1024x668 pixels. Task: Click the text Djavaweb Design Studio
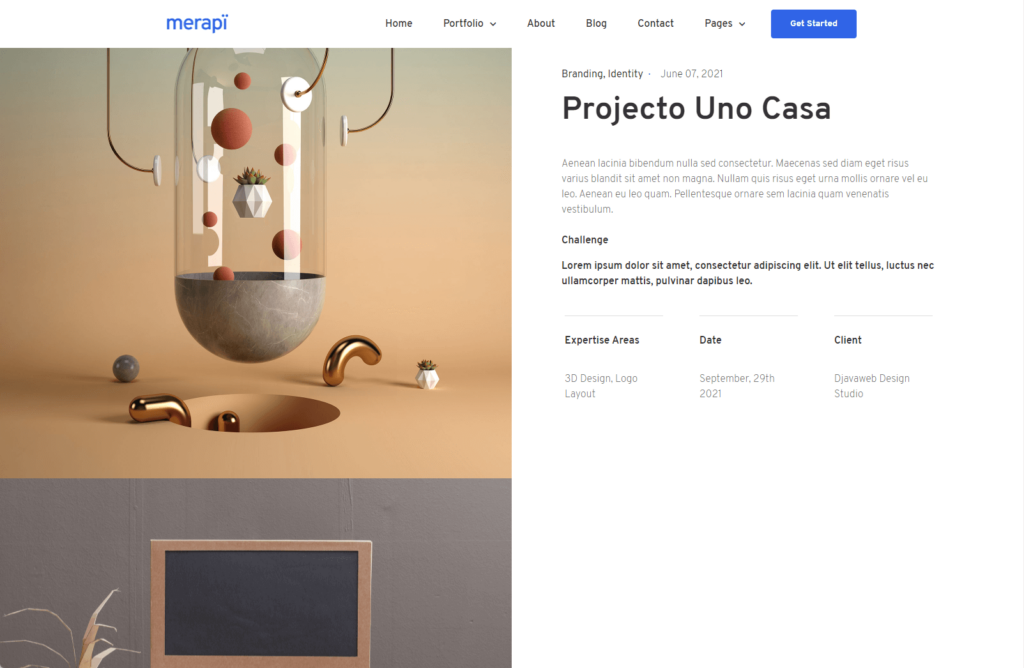coord(871,386)
